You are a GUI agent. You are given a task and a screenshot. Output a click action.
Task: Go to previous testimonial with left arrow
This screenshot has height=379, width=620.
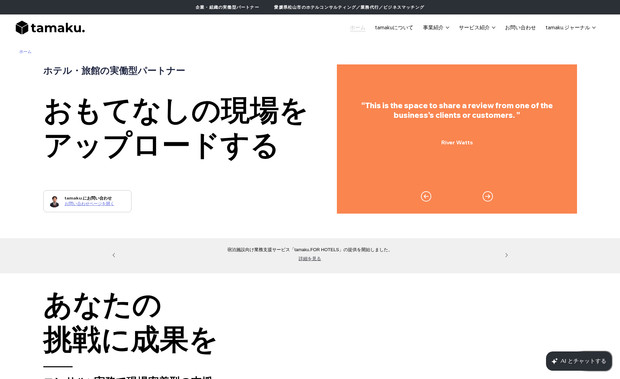[x=426, y=196]
